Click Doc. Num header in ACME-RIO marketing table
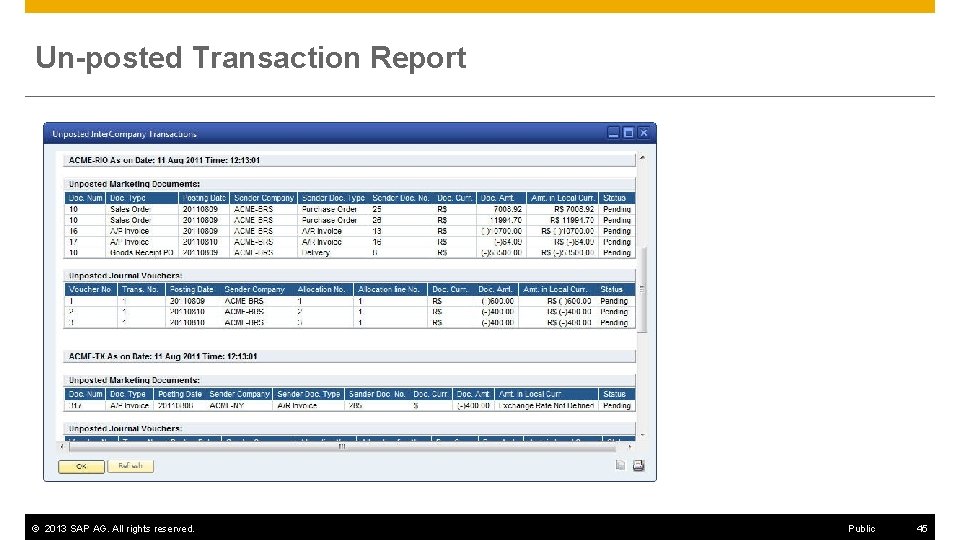Image resolution: width=960 pixels, height=540 pixels. 85,198
